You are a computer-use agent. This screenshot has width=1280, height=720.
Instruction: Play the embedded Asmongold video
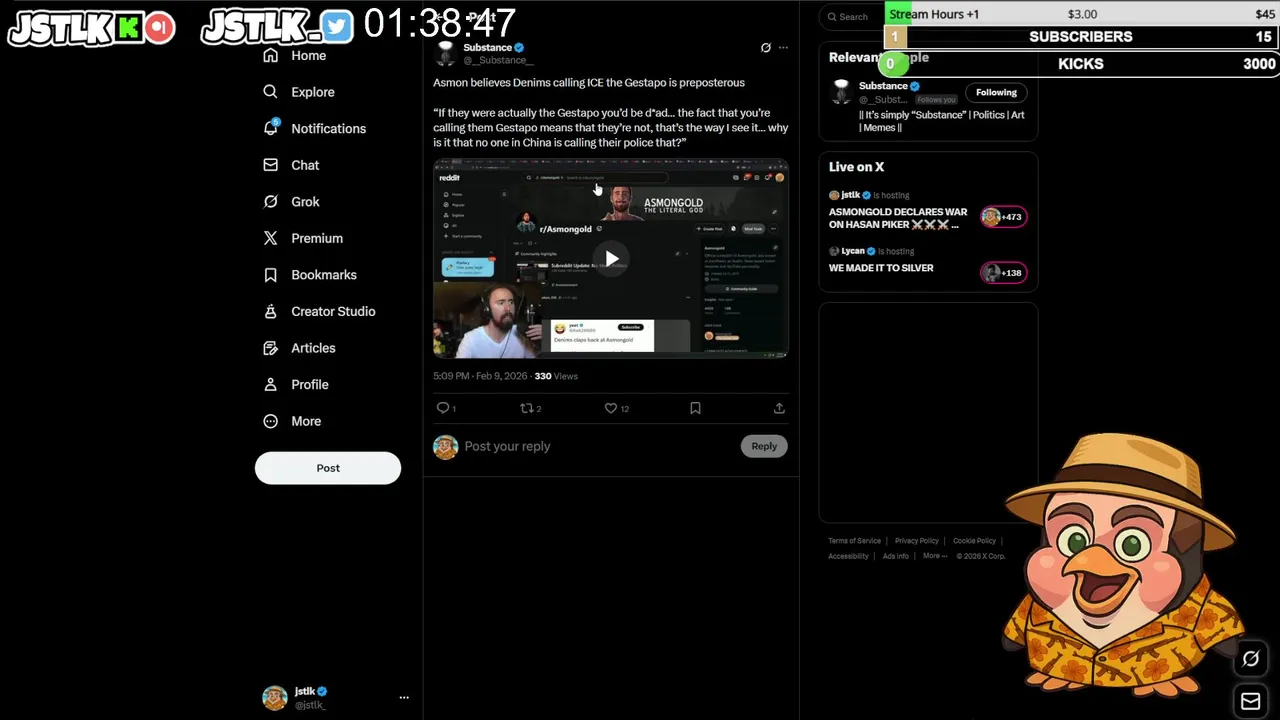pyautogui.click(x=611, y=258)
